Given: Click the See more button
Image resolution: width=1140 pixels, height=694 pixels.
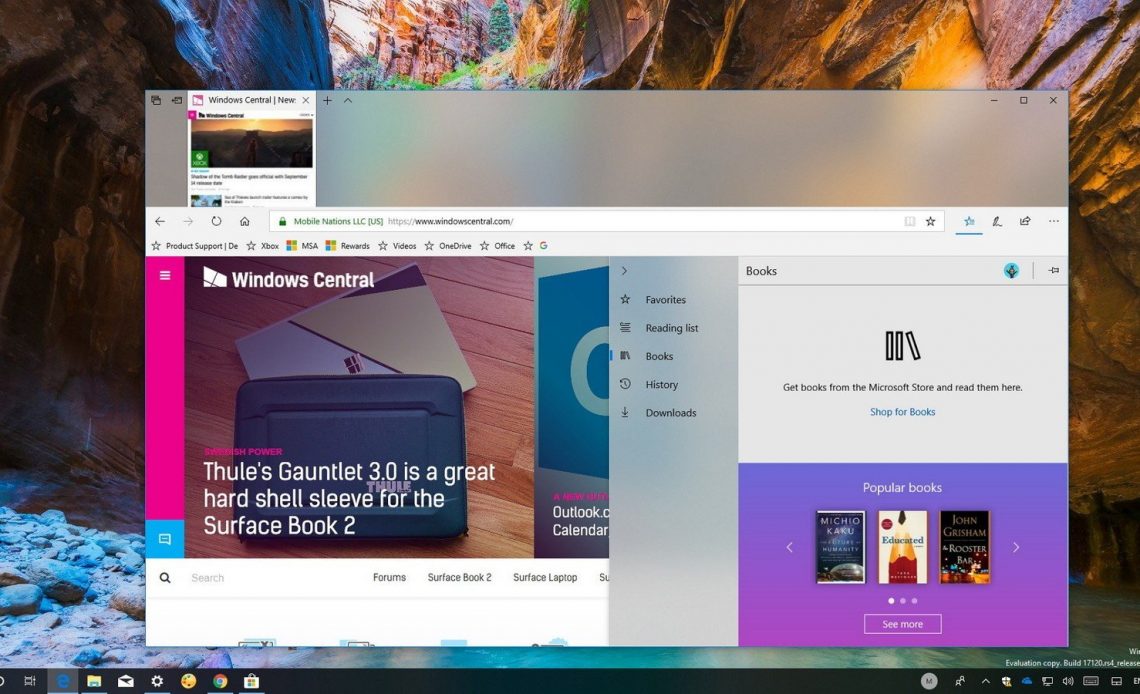Looking at the screenshot, I should pos(902,624).
